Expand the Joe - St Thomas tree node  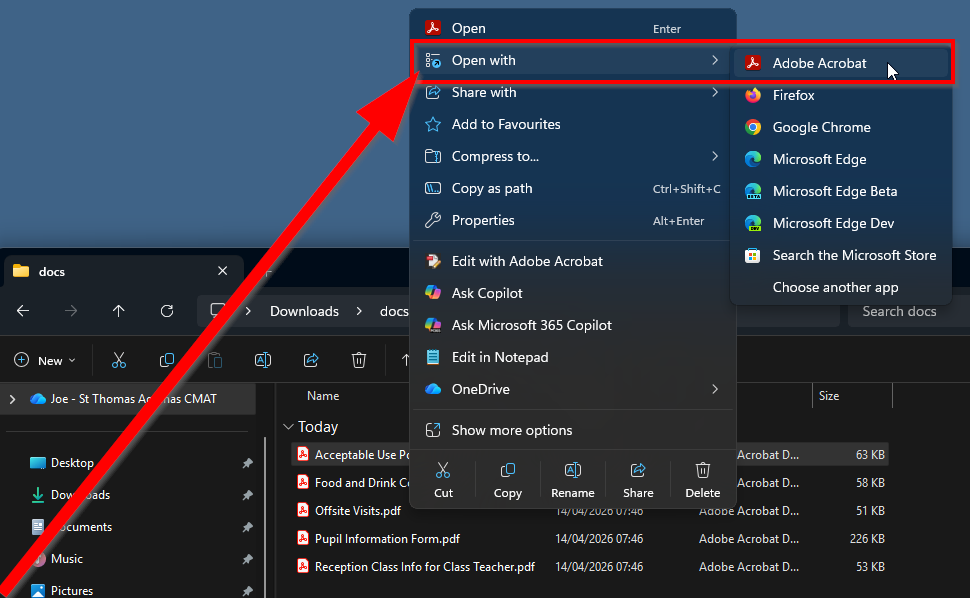click(x=12, y=398)
